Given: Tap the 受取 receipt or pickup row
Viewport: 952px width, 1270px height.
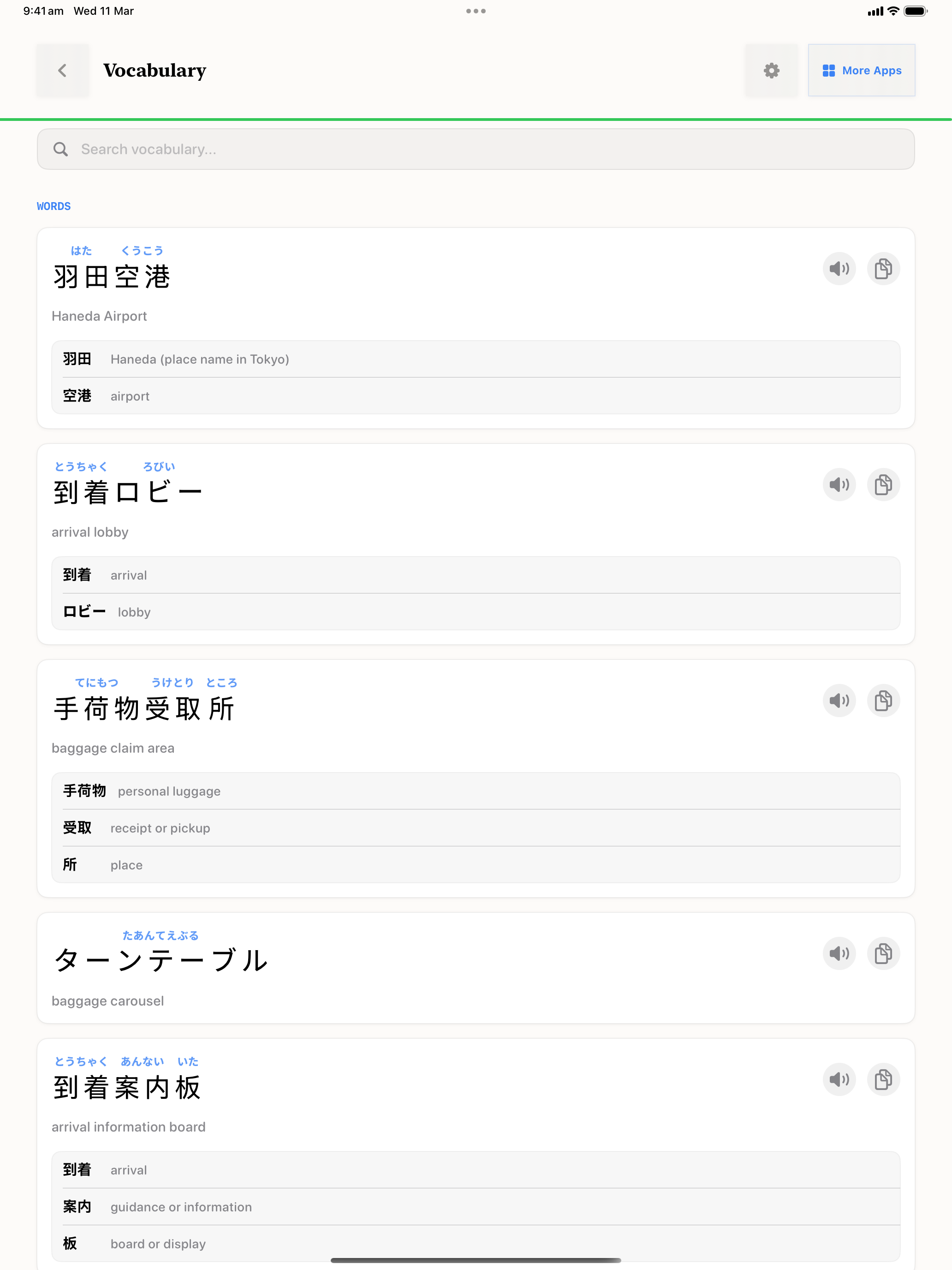Looking at the screenshot, I should pyautogui.click(x=476, y=828).
